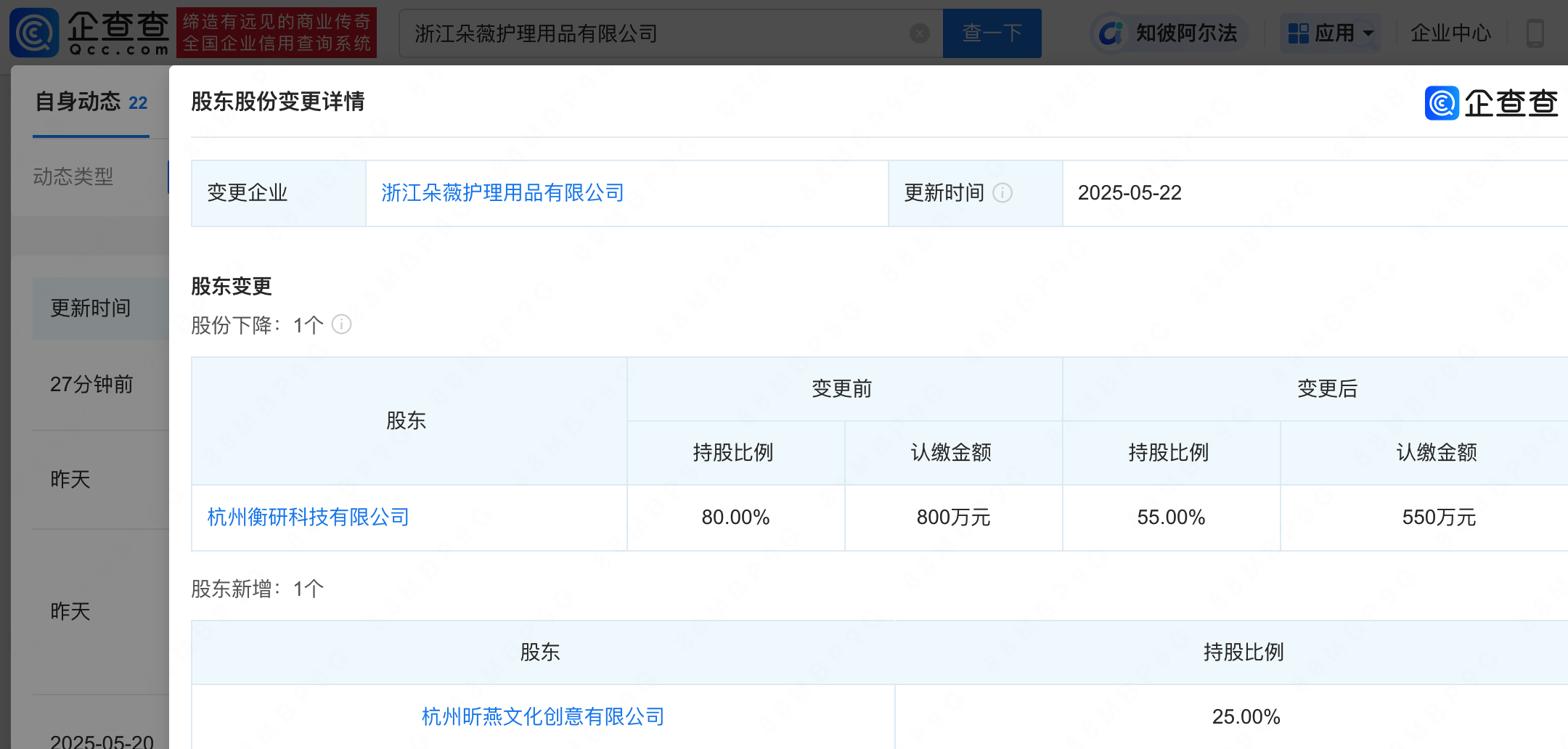The height and width of the screenshot is (749, 1568).
Task: Show info tooltip next to 股份下降
Action: 342,324
